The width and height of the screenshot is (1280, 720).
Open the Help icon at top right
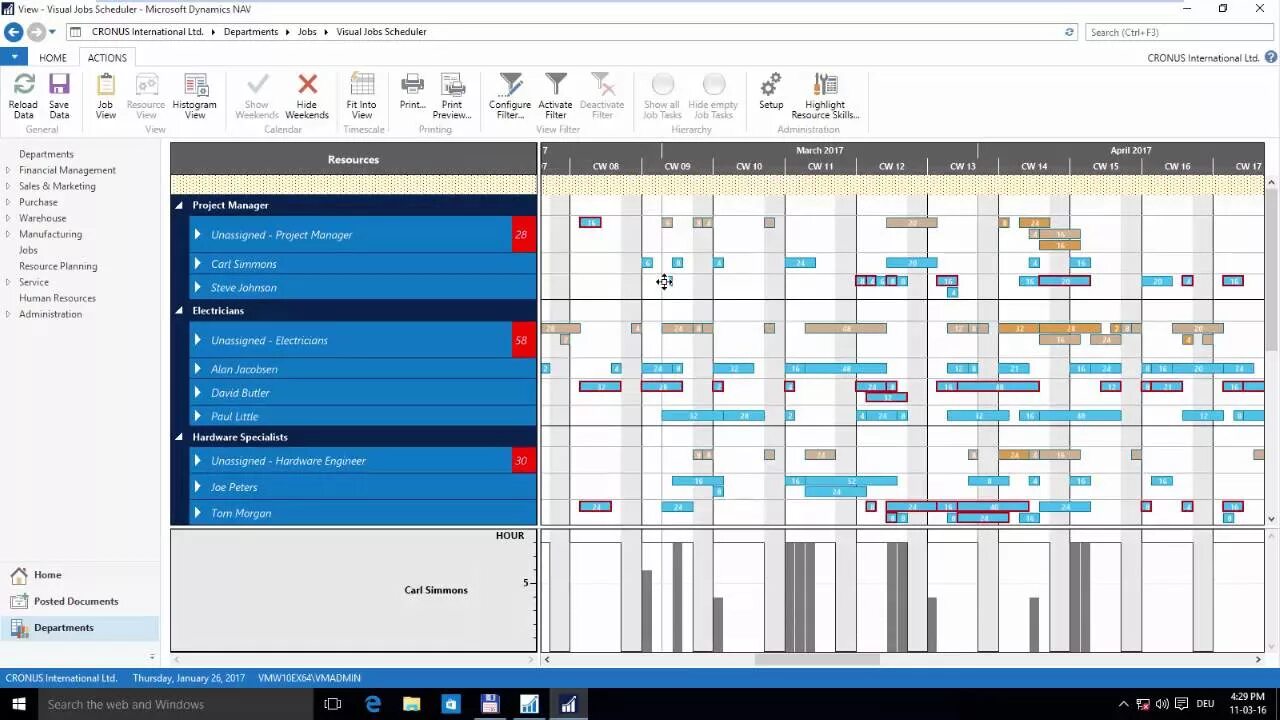pyautogui.click(x=1270, y=58)
